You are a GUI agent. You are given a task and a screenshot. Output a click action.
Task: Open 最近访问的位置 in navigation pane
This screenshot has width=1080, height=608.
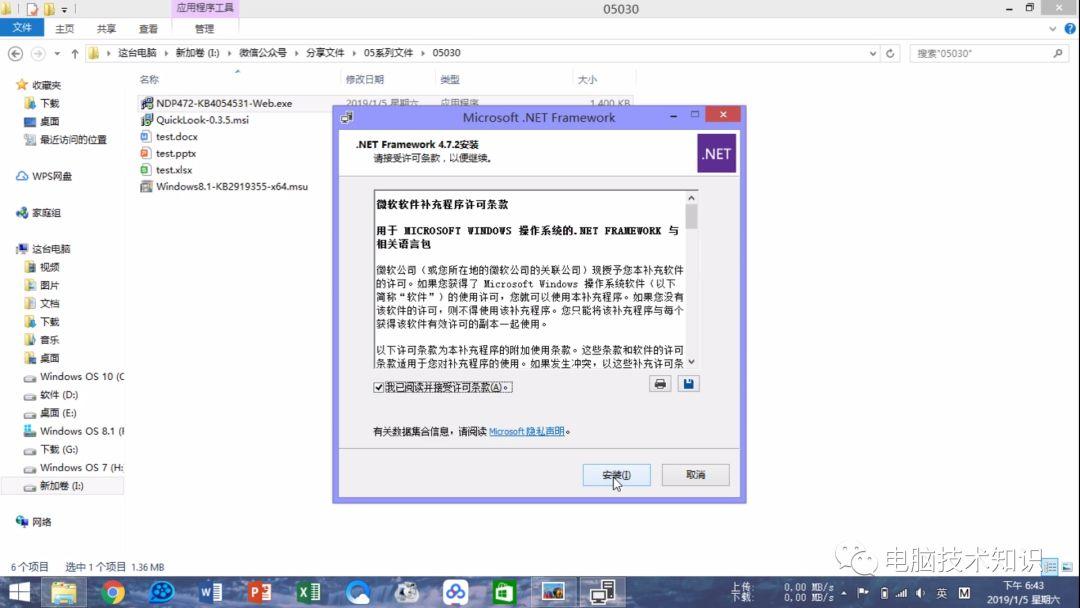[73, 140]
